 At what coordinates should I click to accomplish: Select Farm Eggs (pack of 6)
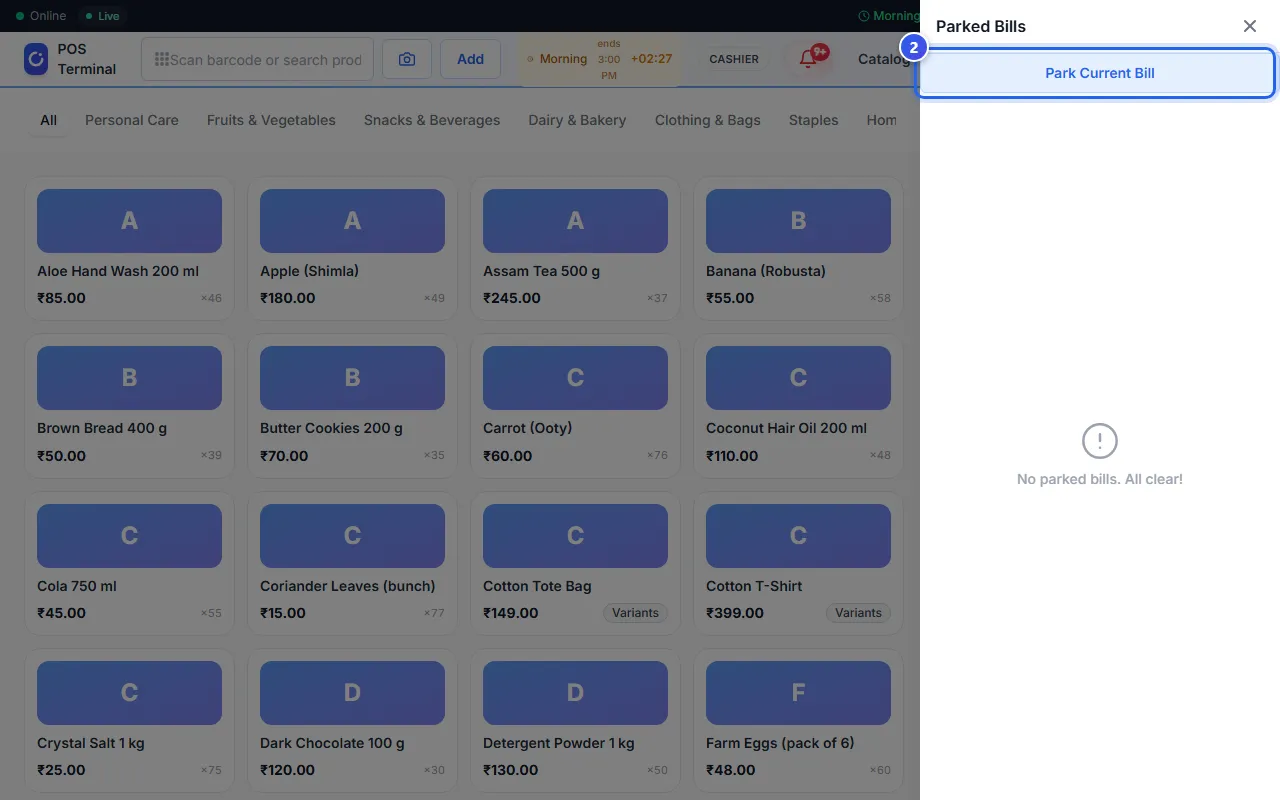point(799,721)
